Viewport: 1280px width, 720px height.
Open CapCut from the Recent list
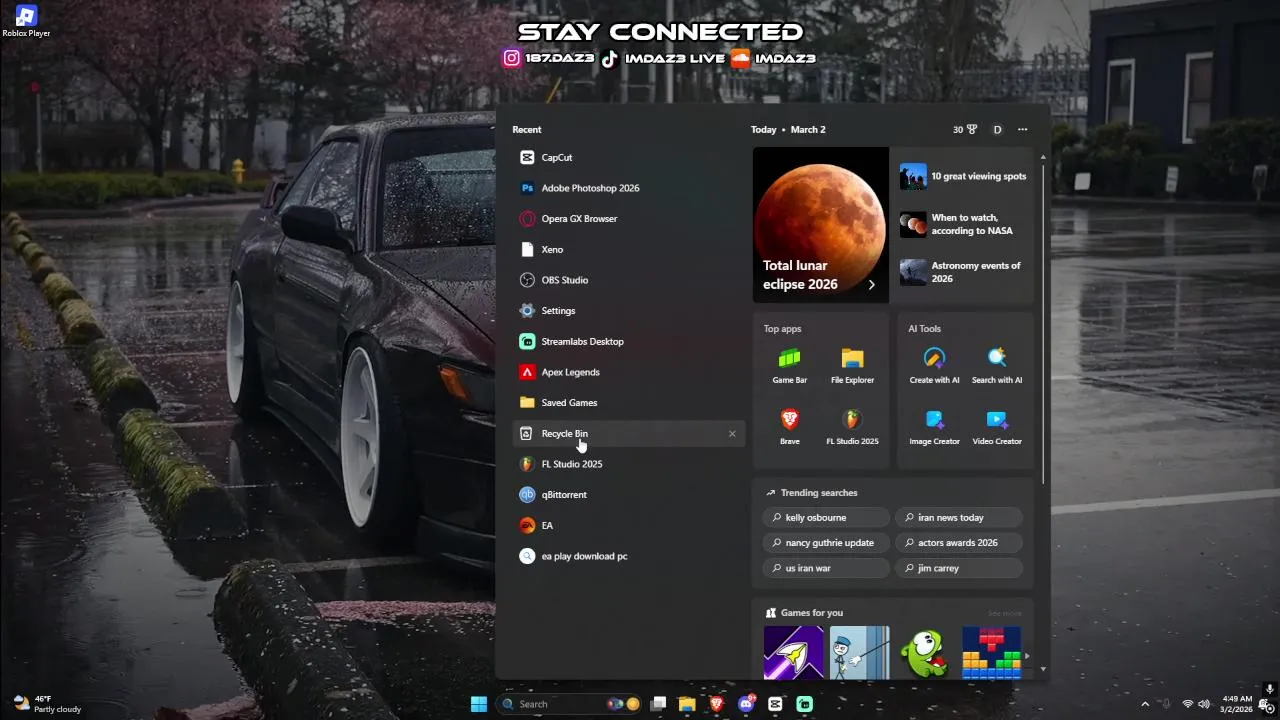point(628,157)
